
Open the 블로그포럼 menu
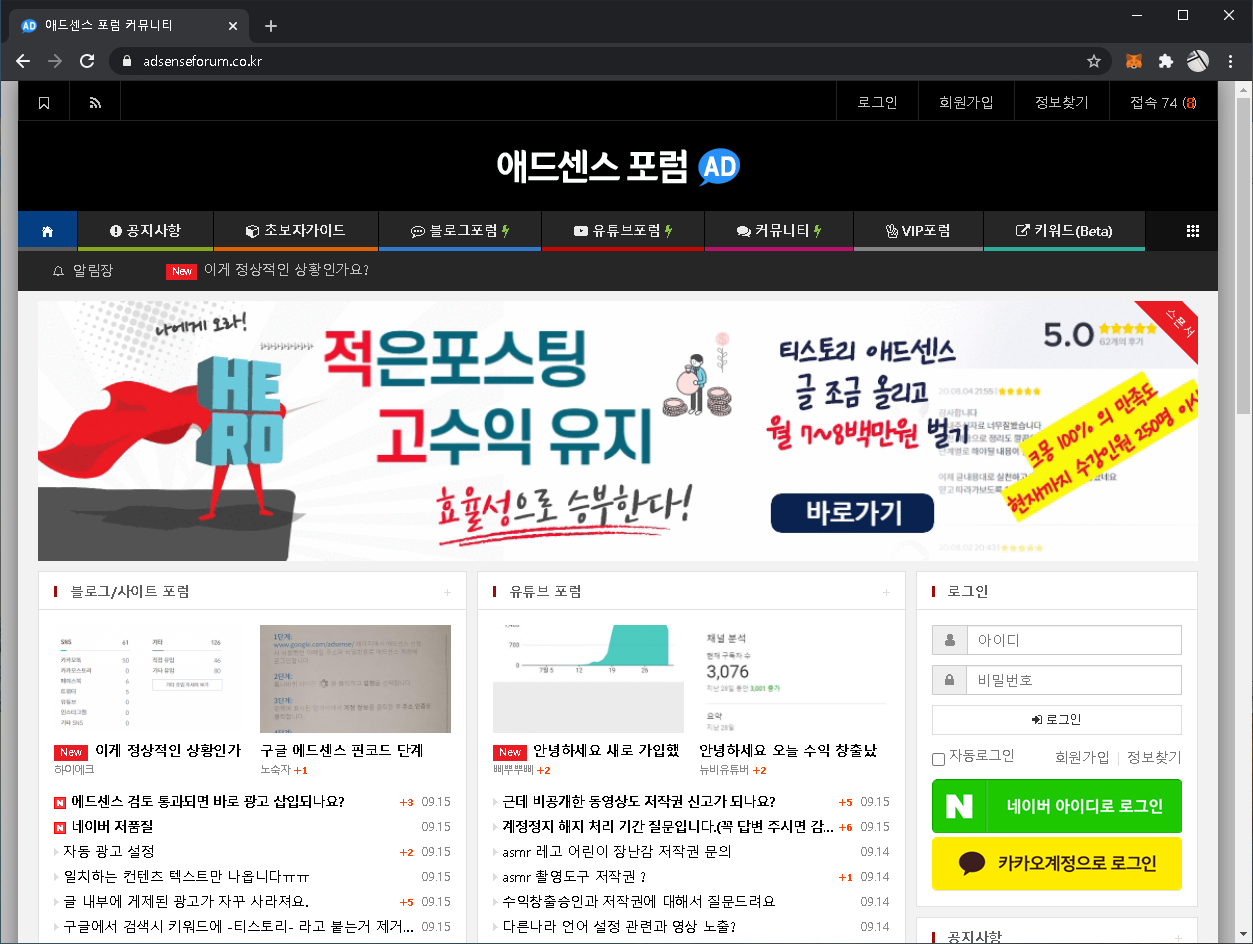pyautogui.click(x=460, y=231)
